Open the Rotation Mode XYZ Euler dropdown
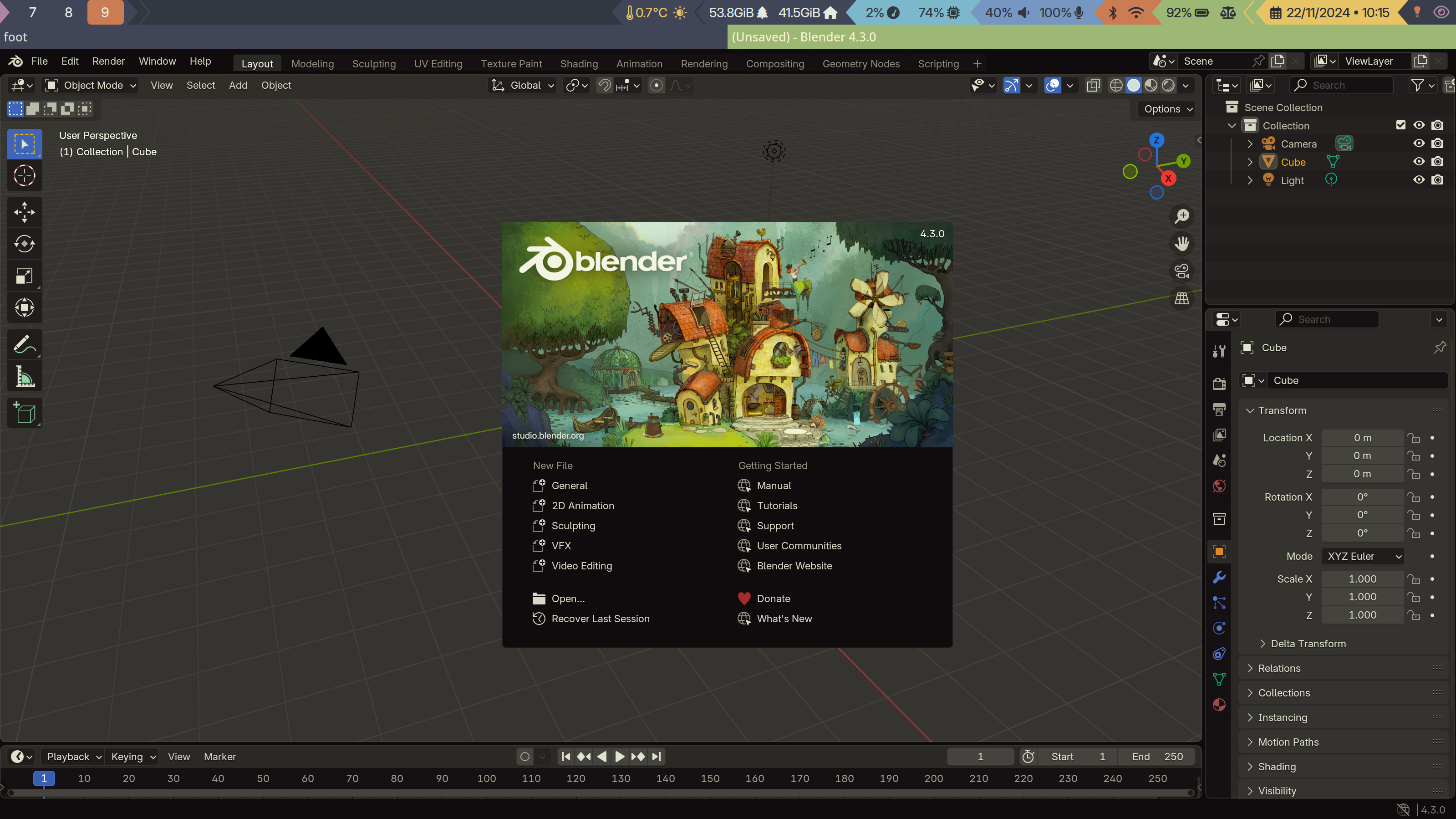 (1363, 556)
